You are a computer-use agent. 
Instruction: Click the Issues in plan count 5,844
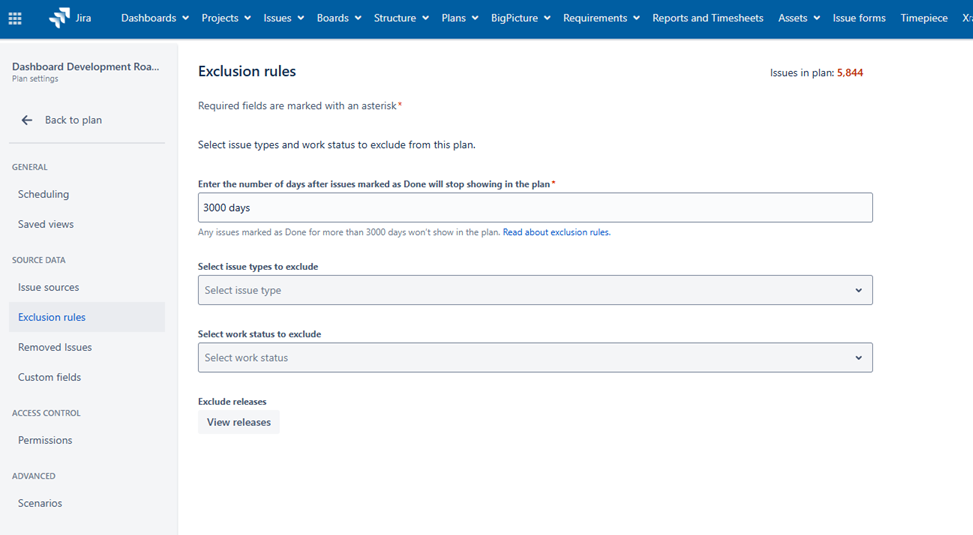coord(850,73)
